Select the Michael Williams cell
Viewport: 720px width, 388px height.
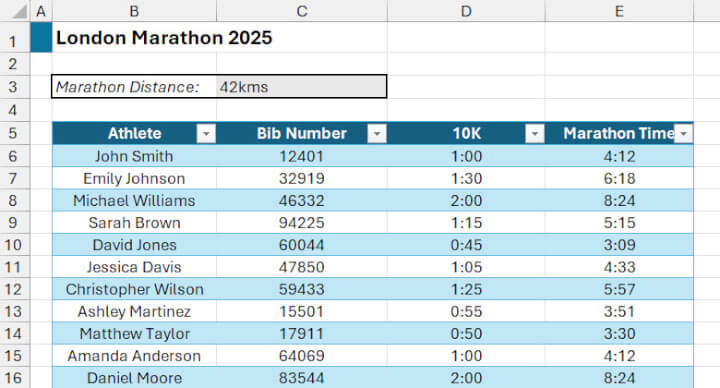click(x=134, y=200)
